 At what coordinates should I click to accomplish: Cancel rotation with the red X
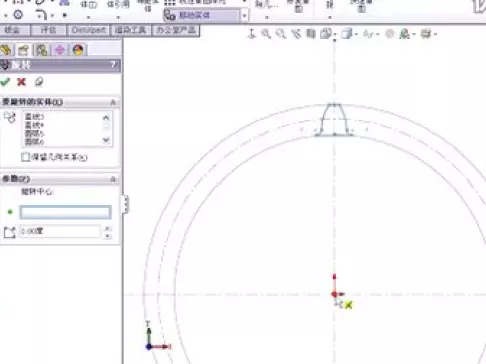(x=21, y=82)
